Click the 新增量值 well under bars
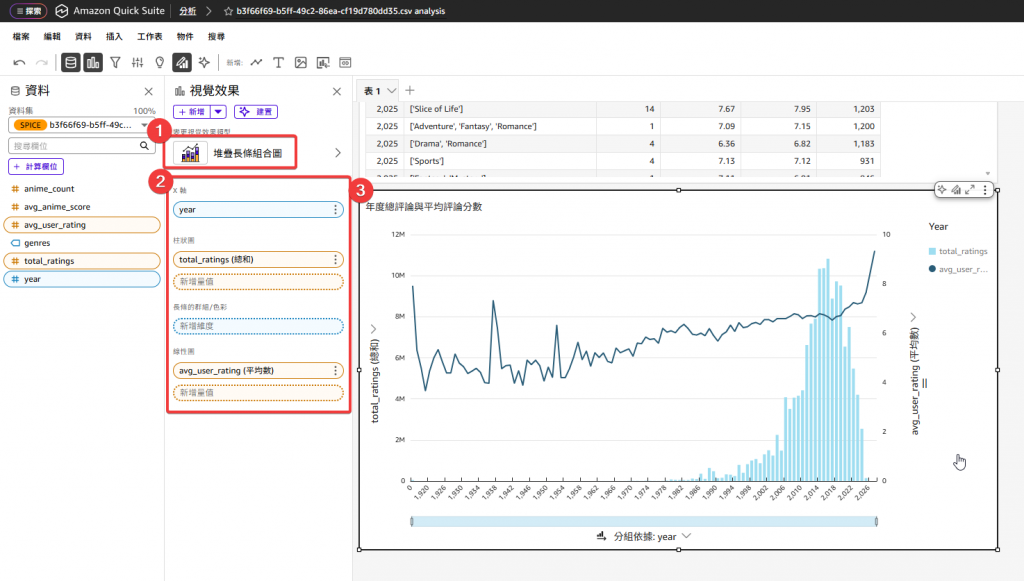The width and height of the screenshot is (1024, 581). coord(259,281)
